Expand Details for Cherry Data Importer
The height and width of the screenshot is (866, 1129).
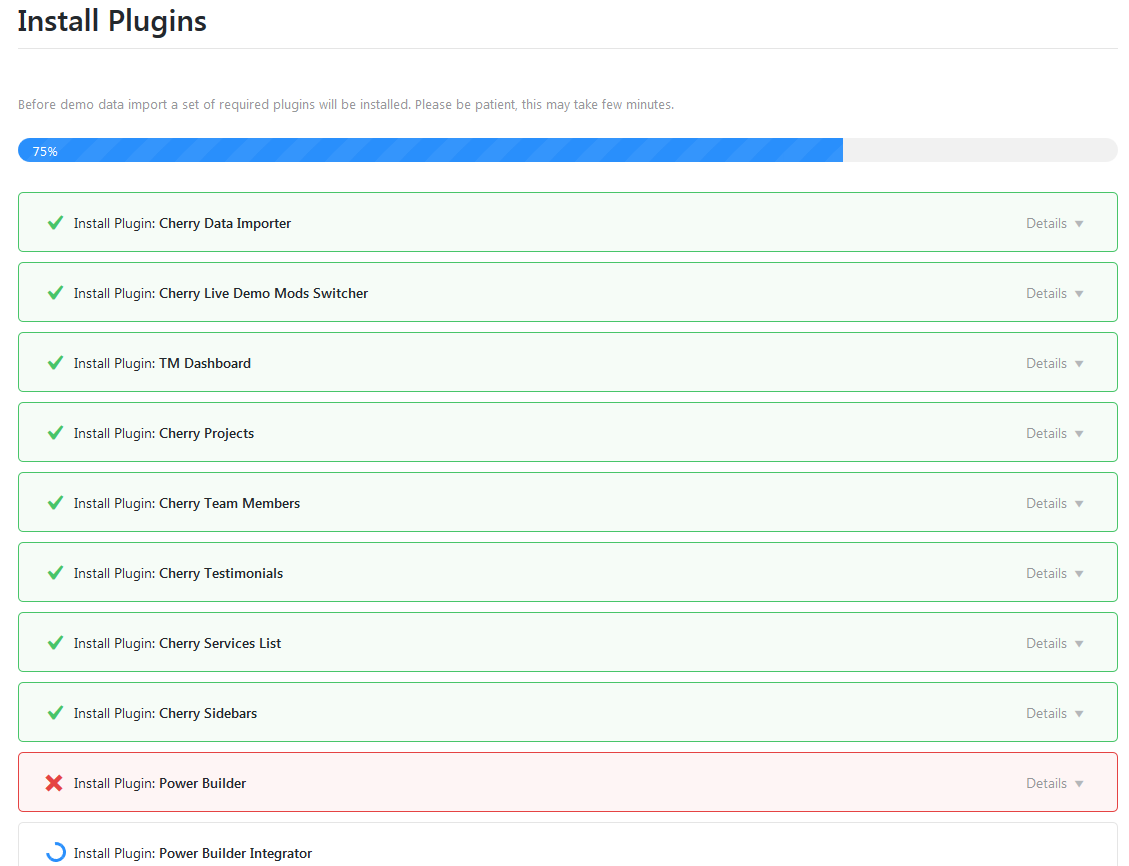tap(1054, 223)
